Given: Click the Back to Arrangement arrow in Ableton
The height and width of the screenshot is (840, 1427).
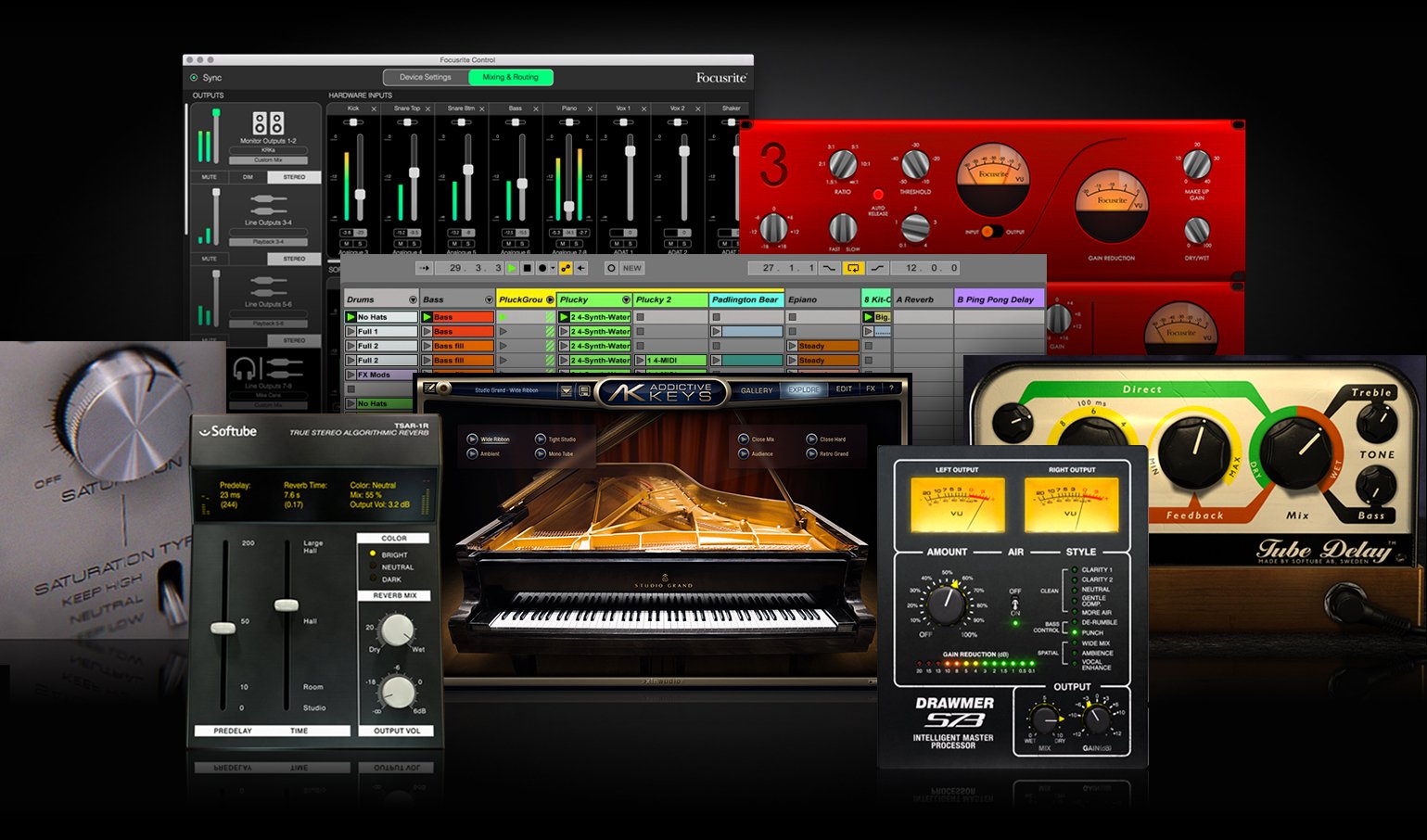Looking at the screenshot, I should pyautogui.click(x=581, y=268).
